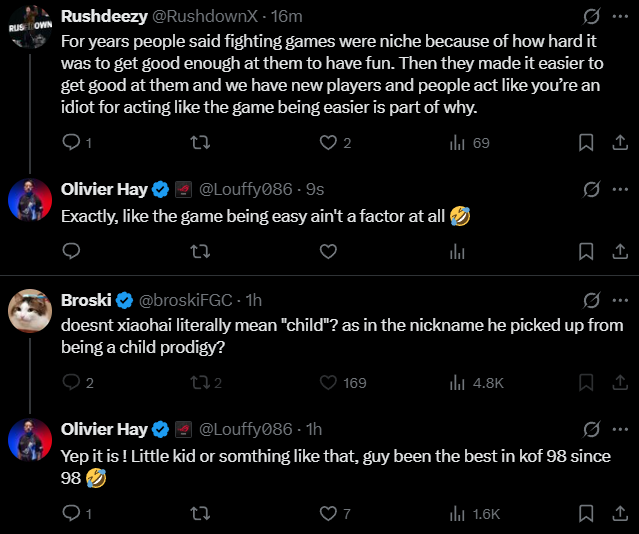Share Rushdeezy's tweet
The width and height of the screenshot is (639, 534).
tap(619, 143)
